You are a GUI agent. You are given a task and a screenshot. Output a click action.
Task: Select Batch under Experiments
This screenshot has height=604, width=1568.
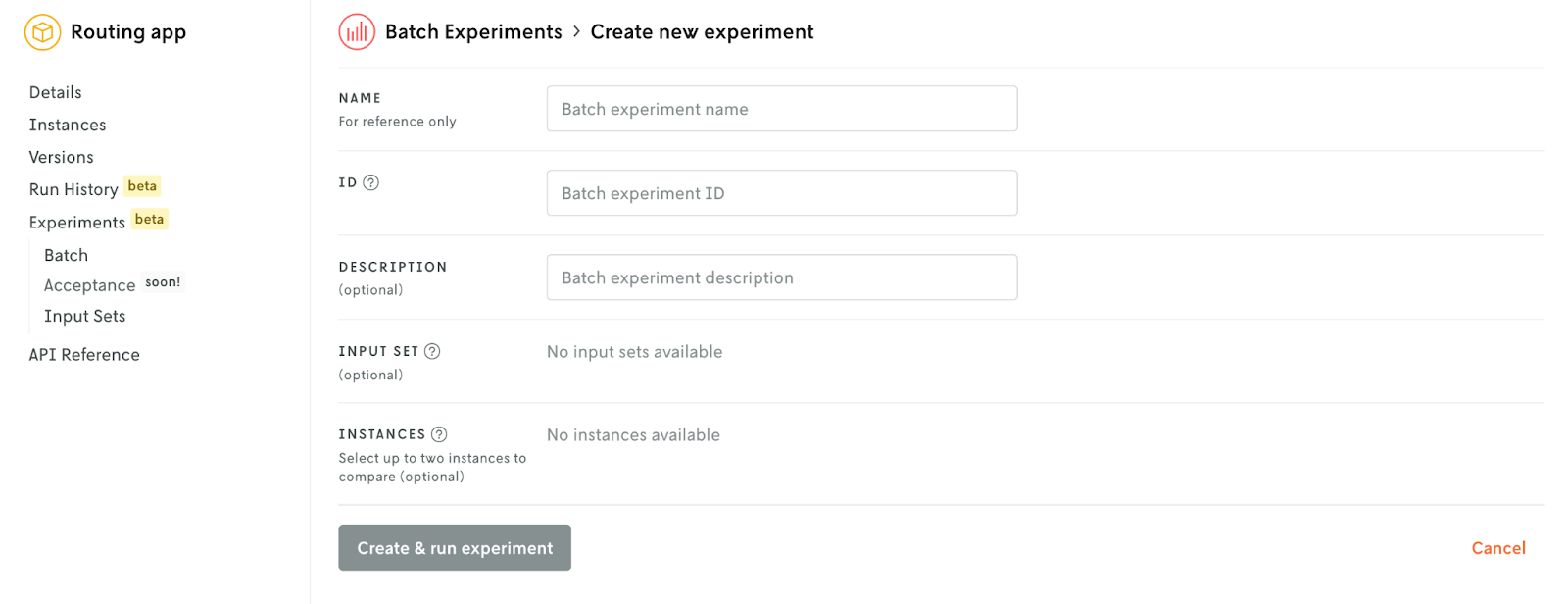pyautogui.click(x=66, y=255)
